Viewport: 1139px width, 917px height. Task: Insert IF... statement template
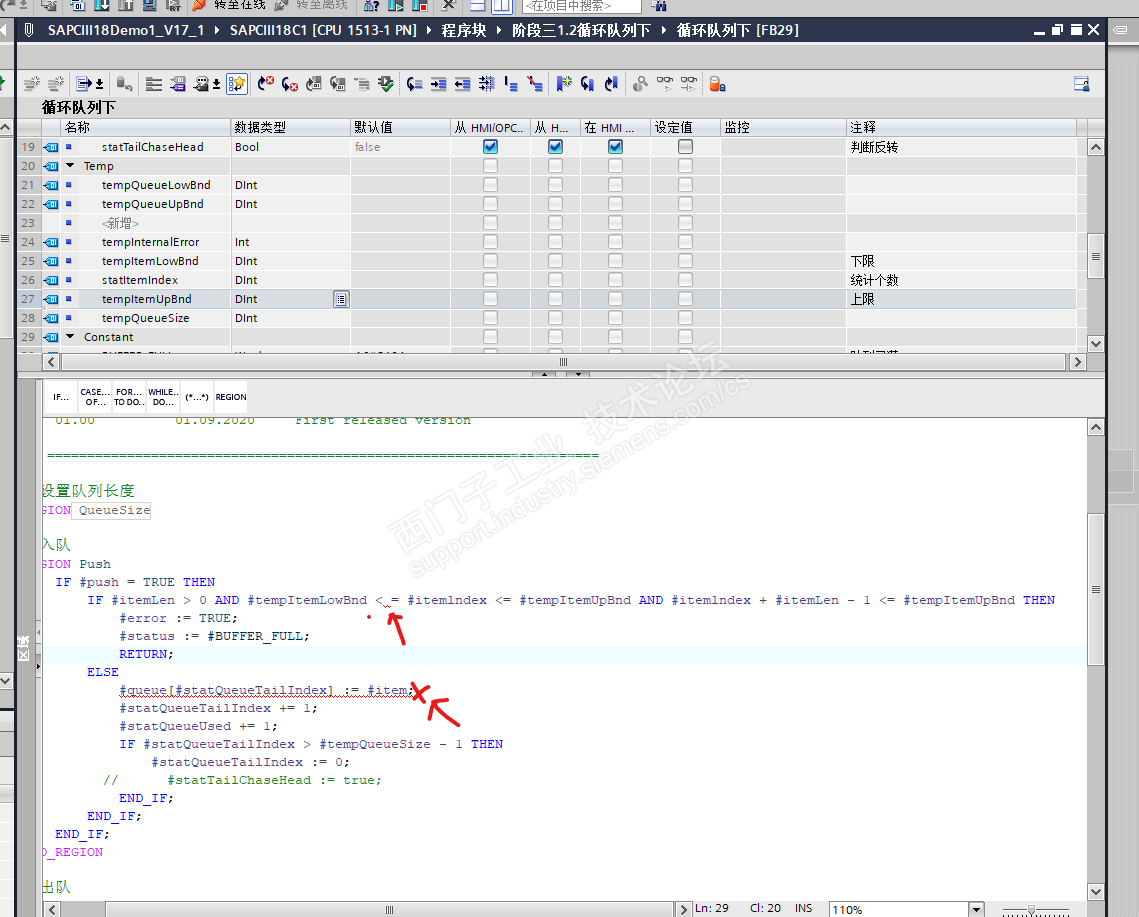coord(61,397)
